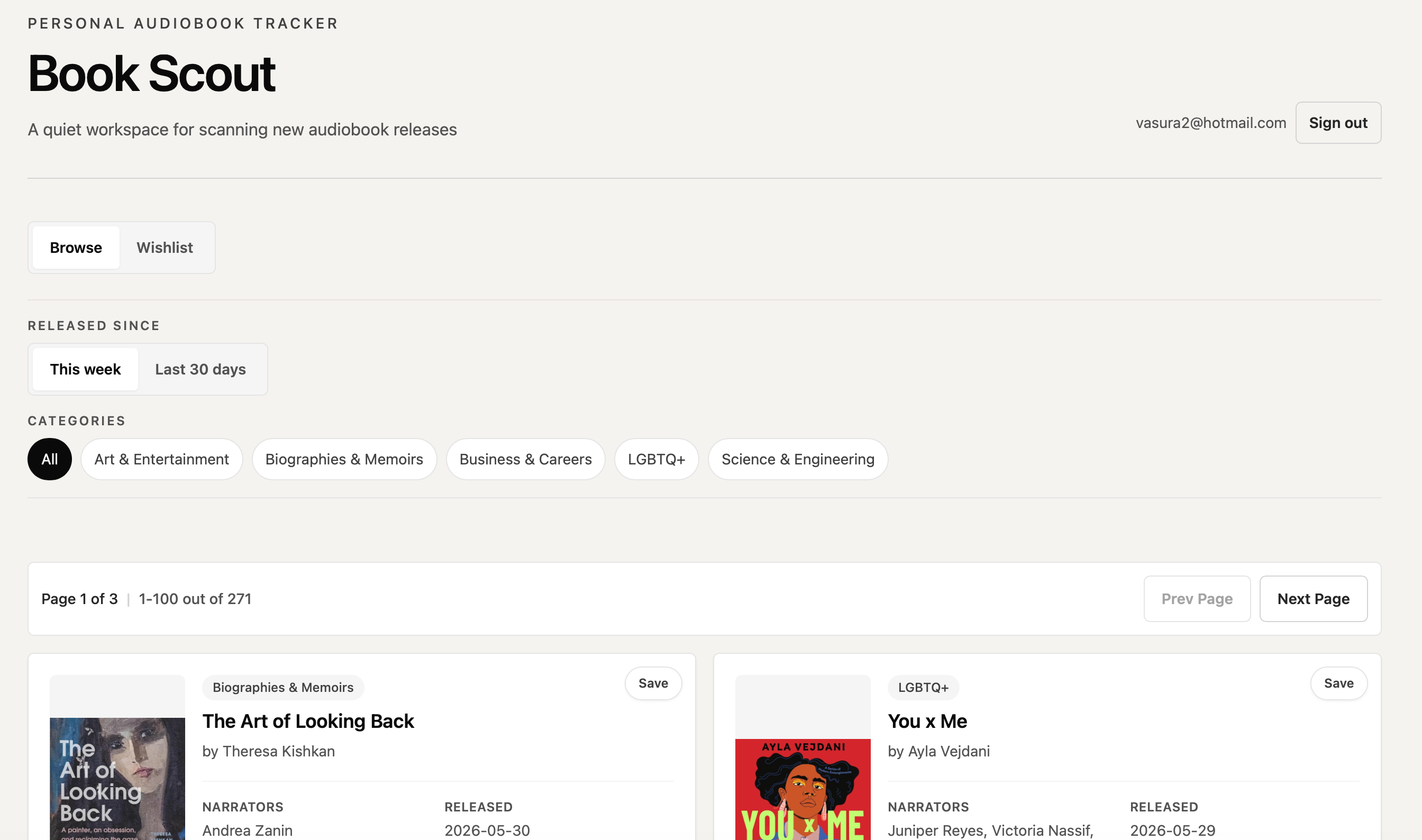Click the Page 1 of 3 indicator
The image size is (1422, 840).
pyautogui.click(x=79, y=599)
